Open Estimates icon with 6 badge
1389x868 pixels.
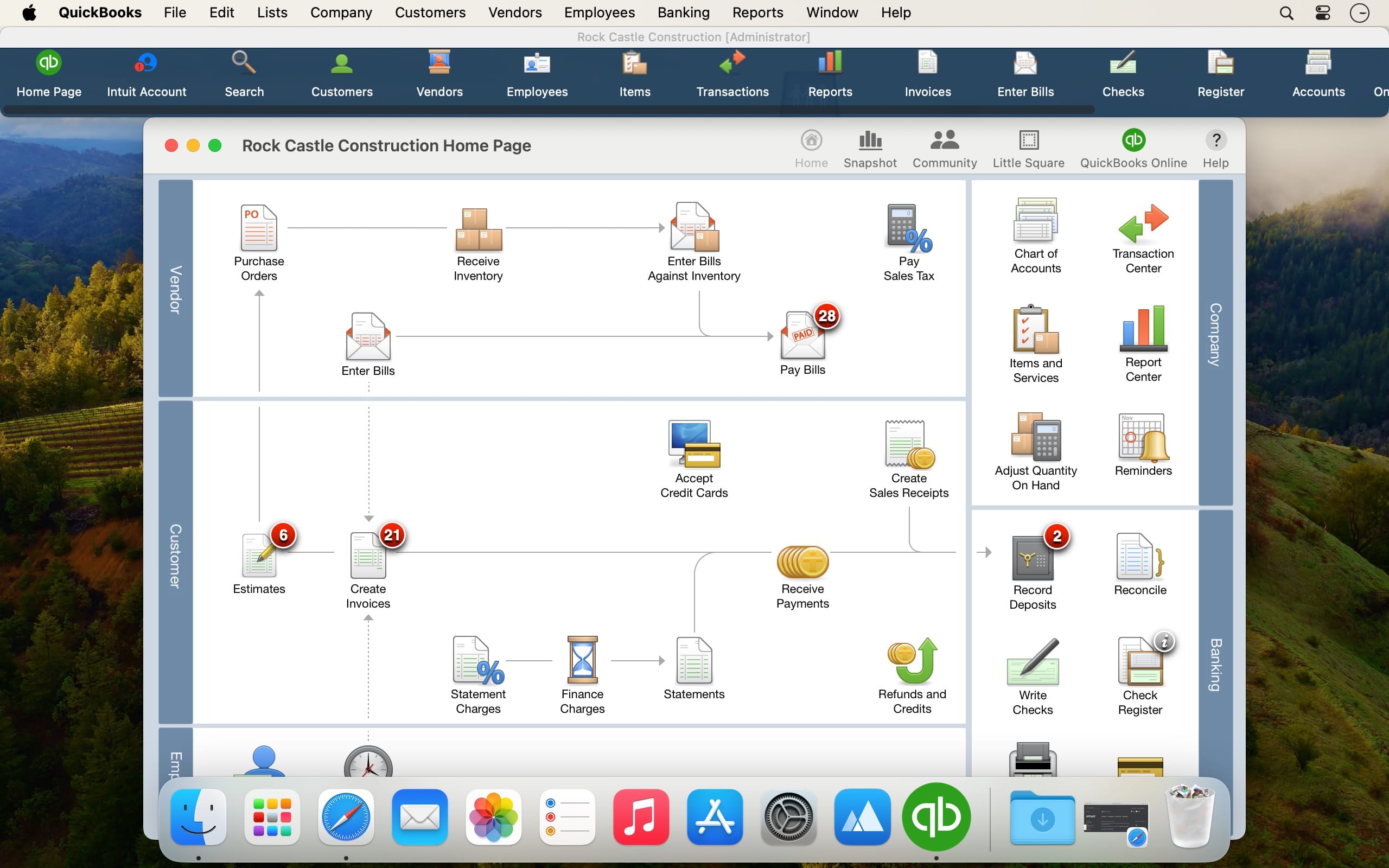(259, 554)
